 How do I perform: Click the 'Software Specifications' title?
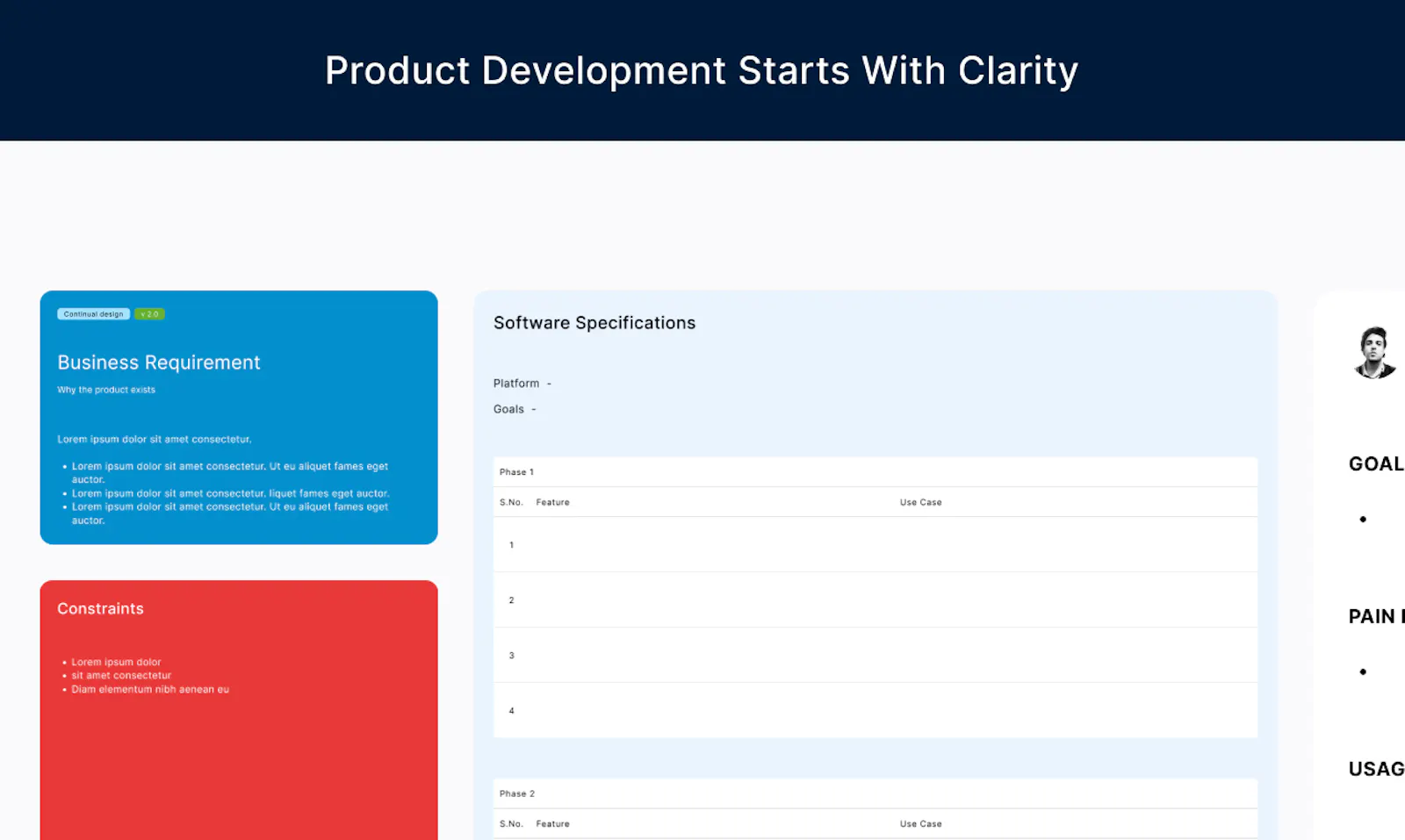(x=594, y=323)
